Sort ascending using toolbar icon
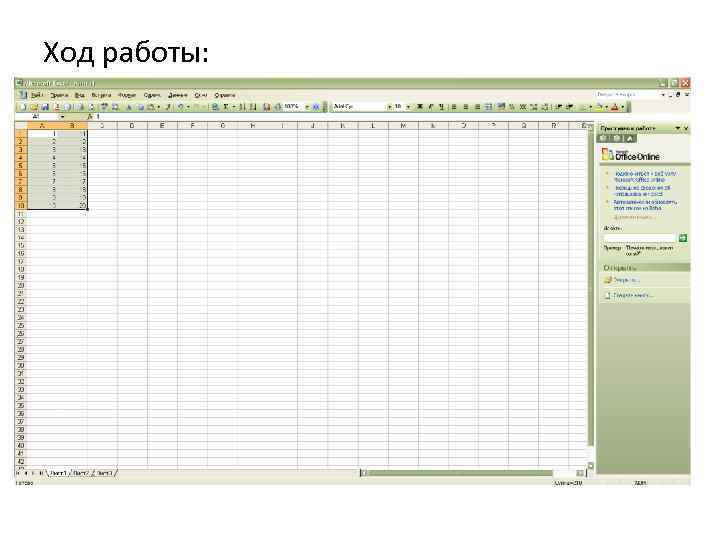720x540 pixels. click(242, 107)
